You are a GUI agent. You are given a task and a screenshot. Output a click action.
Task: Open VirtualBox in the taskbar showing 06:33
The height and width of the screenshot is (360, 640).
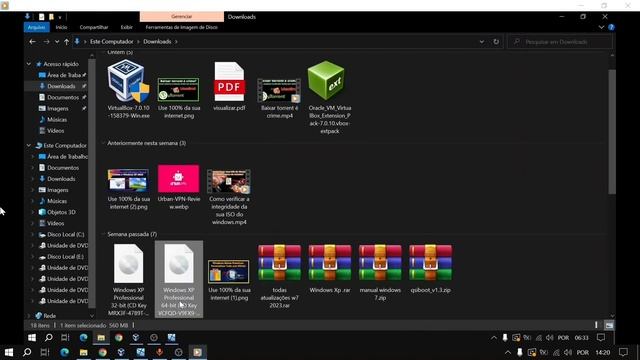pyautogui.click(x=136, y=338)
